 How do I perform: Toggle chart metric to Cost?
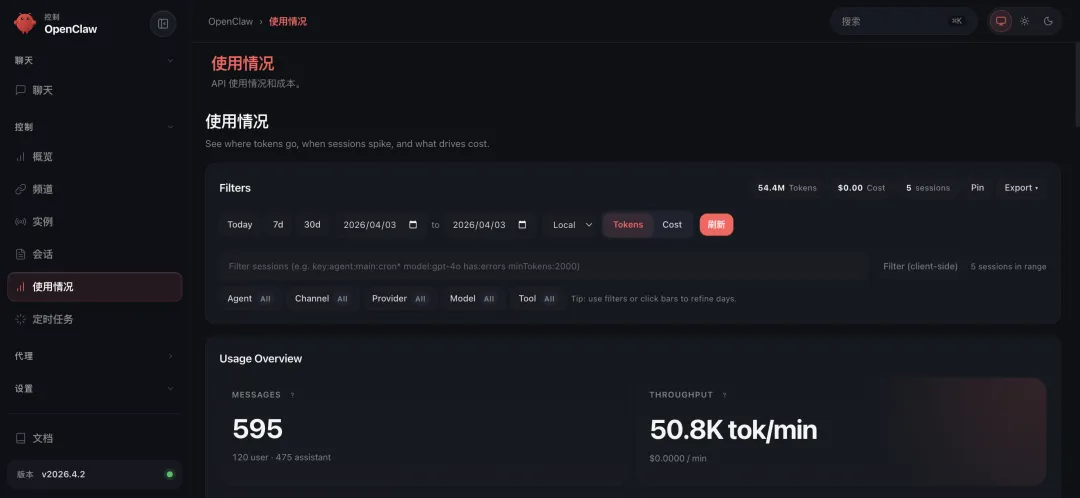tap(672, 225)
